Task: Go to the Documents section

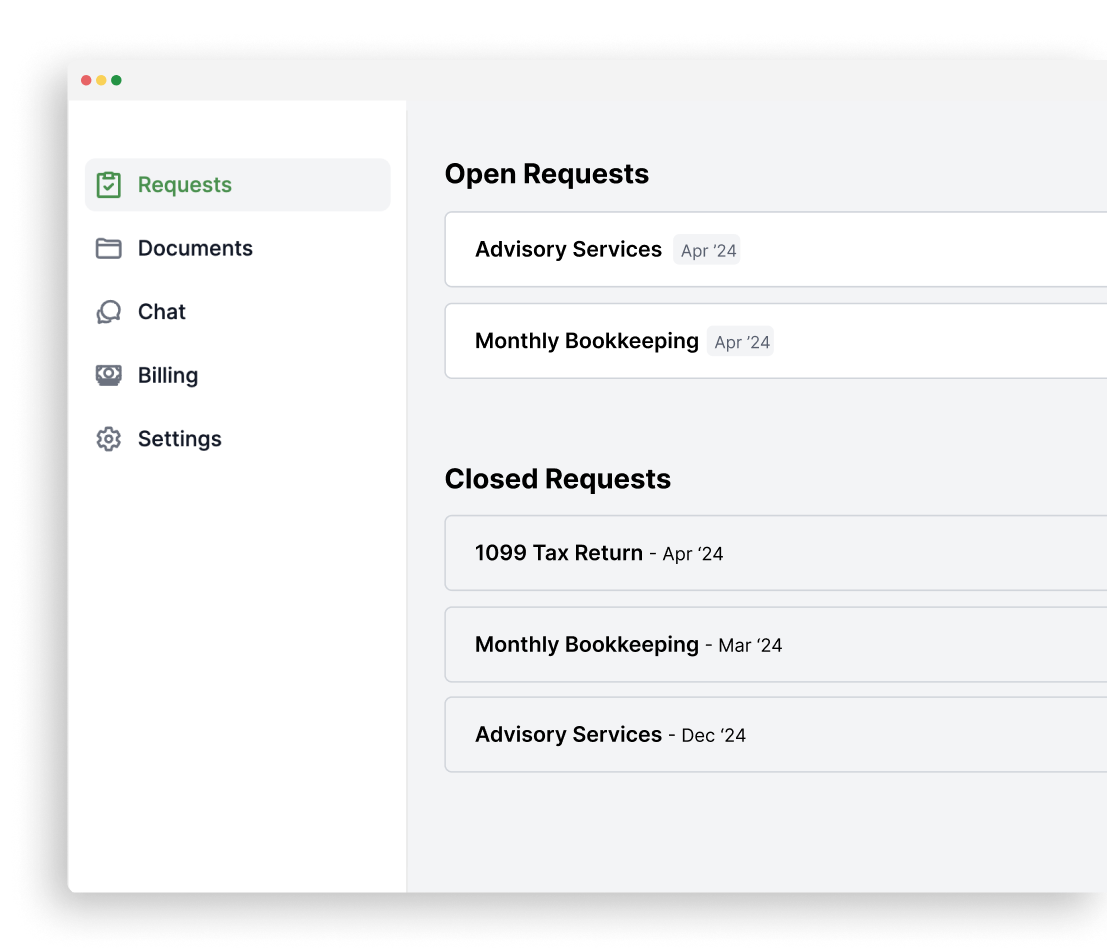Action: 237,249
